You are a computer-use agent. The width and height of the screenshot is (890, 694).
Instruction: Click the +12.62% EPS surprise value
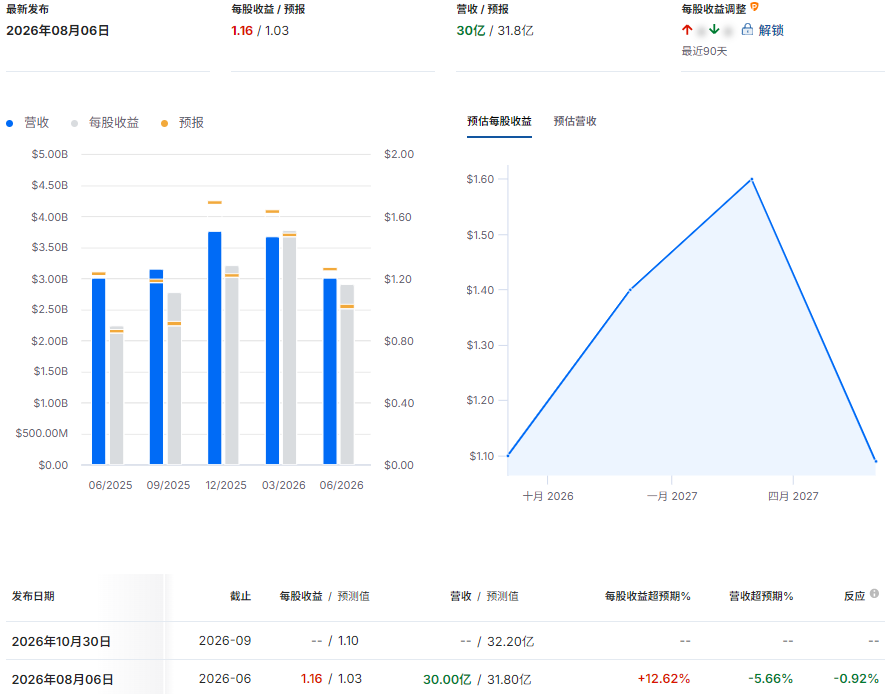pos(664,679)
